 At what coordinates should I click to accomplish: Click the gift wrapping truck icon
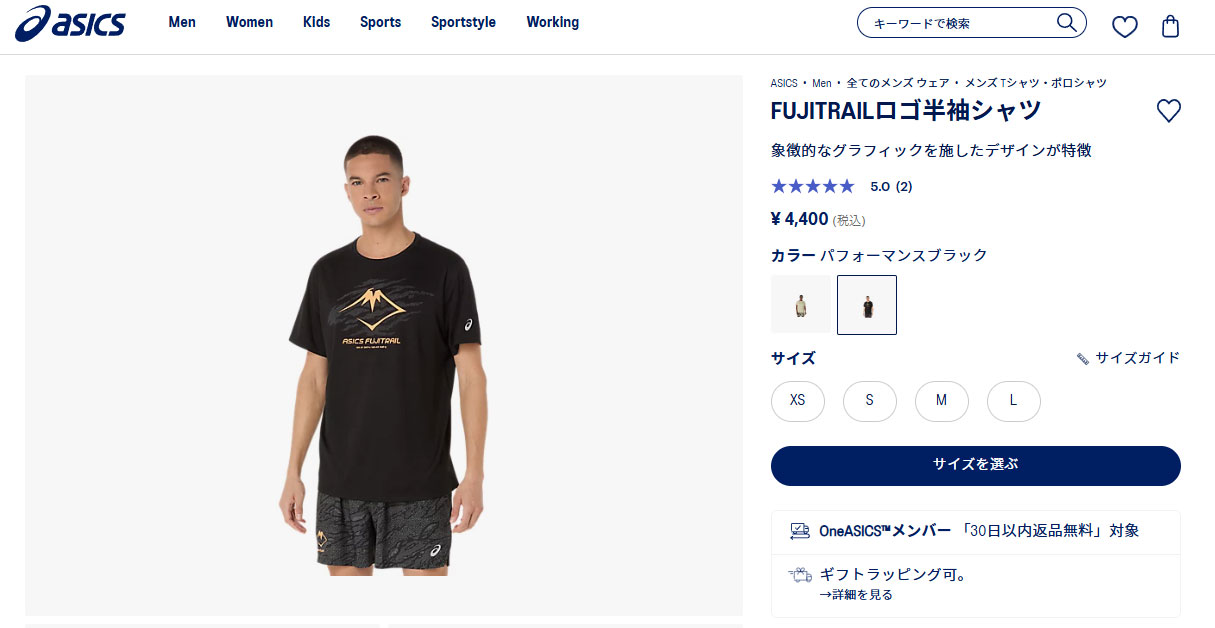(799, 574)
